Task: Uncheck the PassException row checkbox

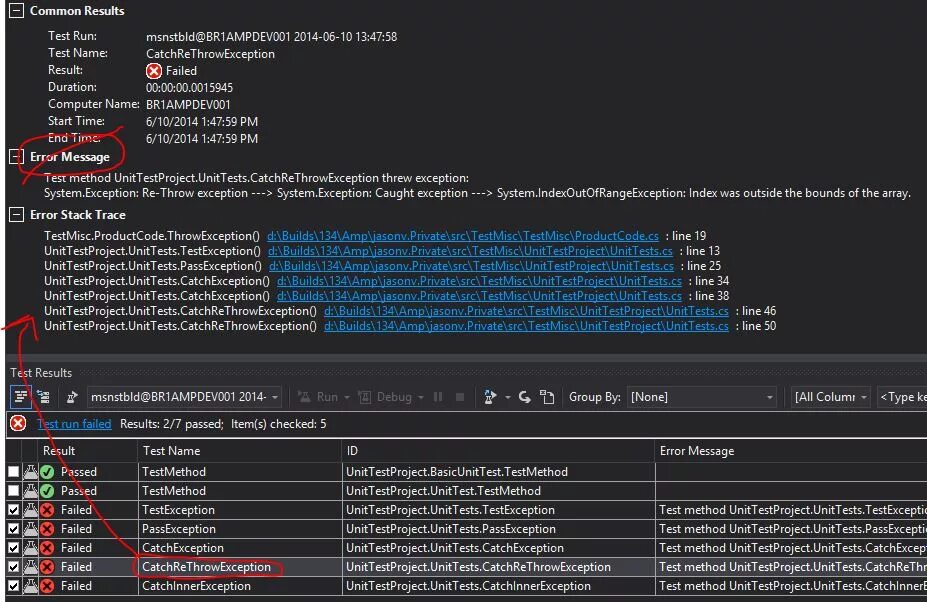Action: (x=14, y=529)
